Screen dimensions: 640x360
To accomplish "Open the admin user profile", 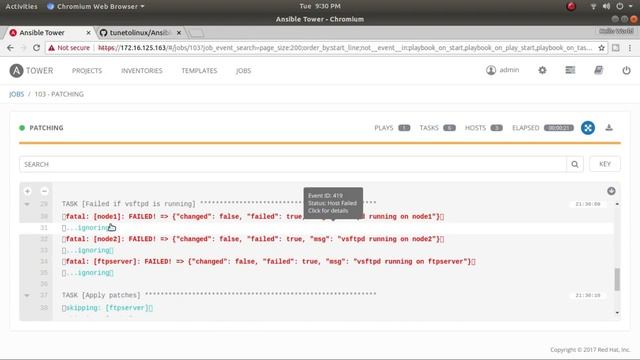I will 502,70.
